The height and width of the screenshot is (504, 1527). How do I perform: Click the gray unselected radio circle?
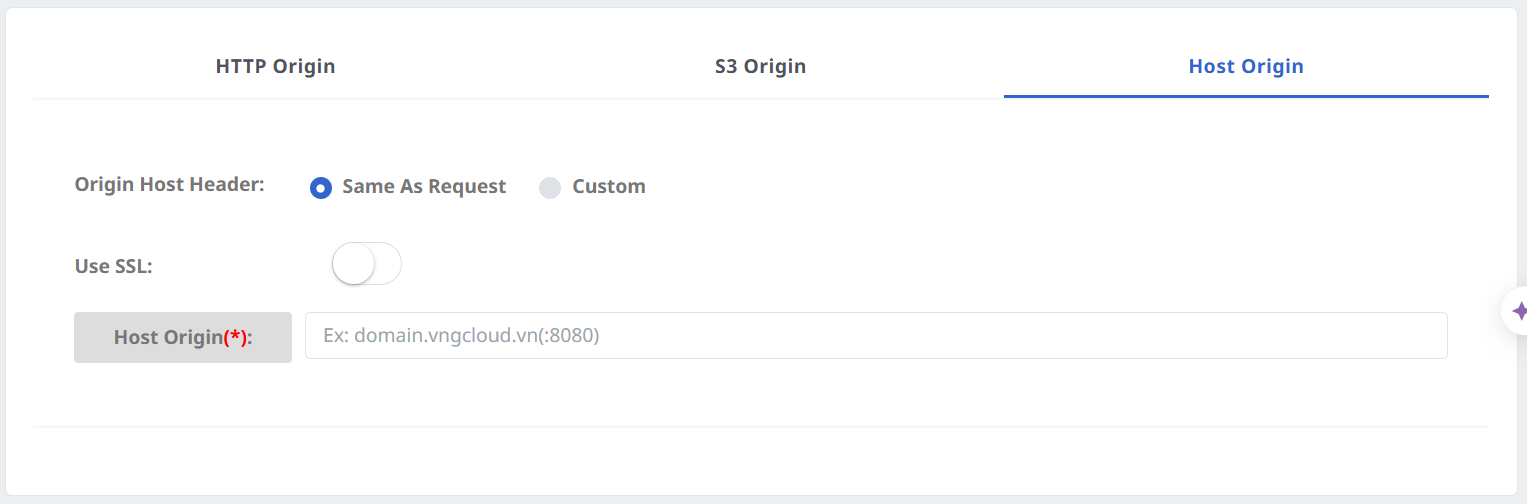click(x=550, y=187)
